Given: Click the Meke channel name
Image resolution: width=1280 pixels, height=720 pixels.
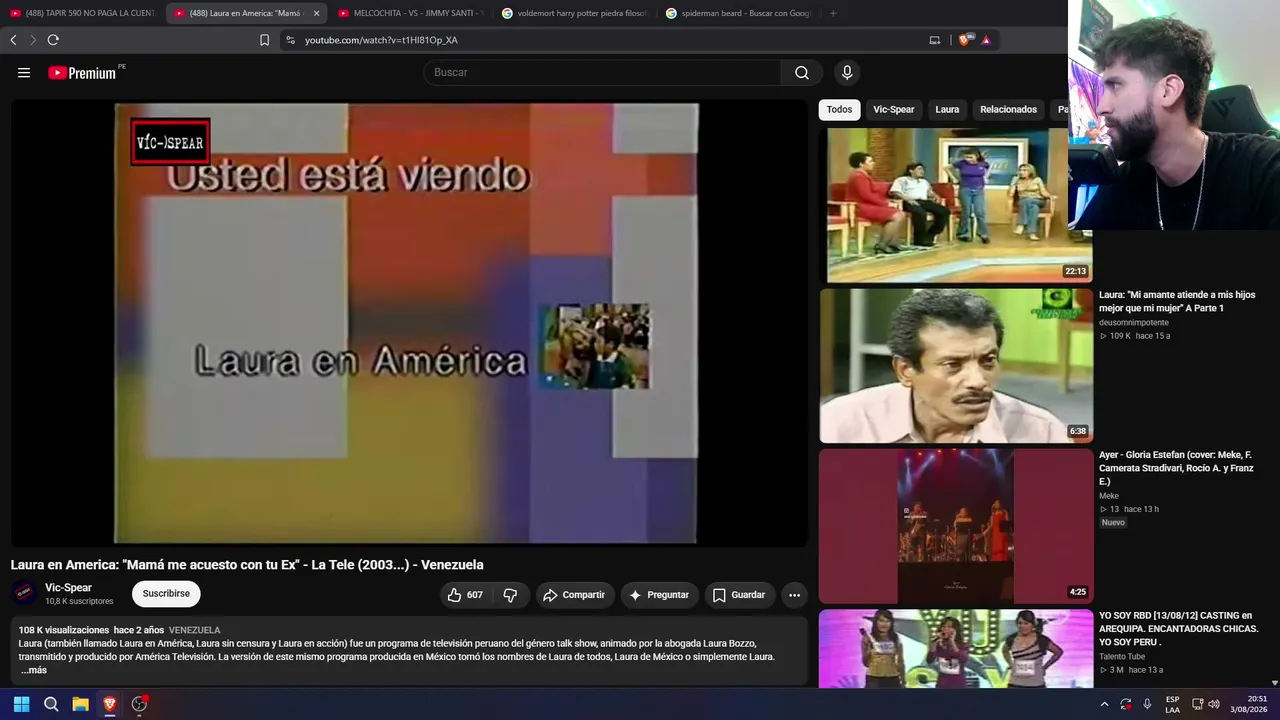Looking at the screenshot, I should click(1109, 496).
